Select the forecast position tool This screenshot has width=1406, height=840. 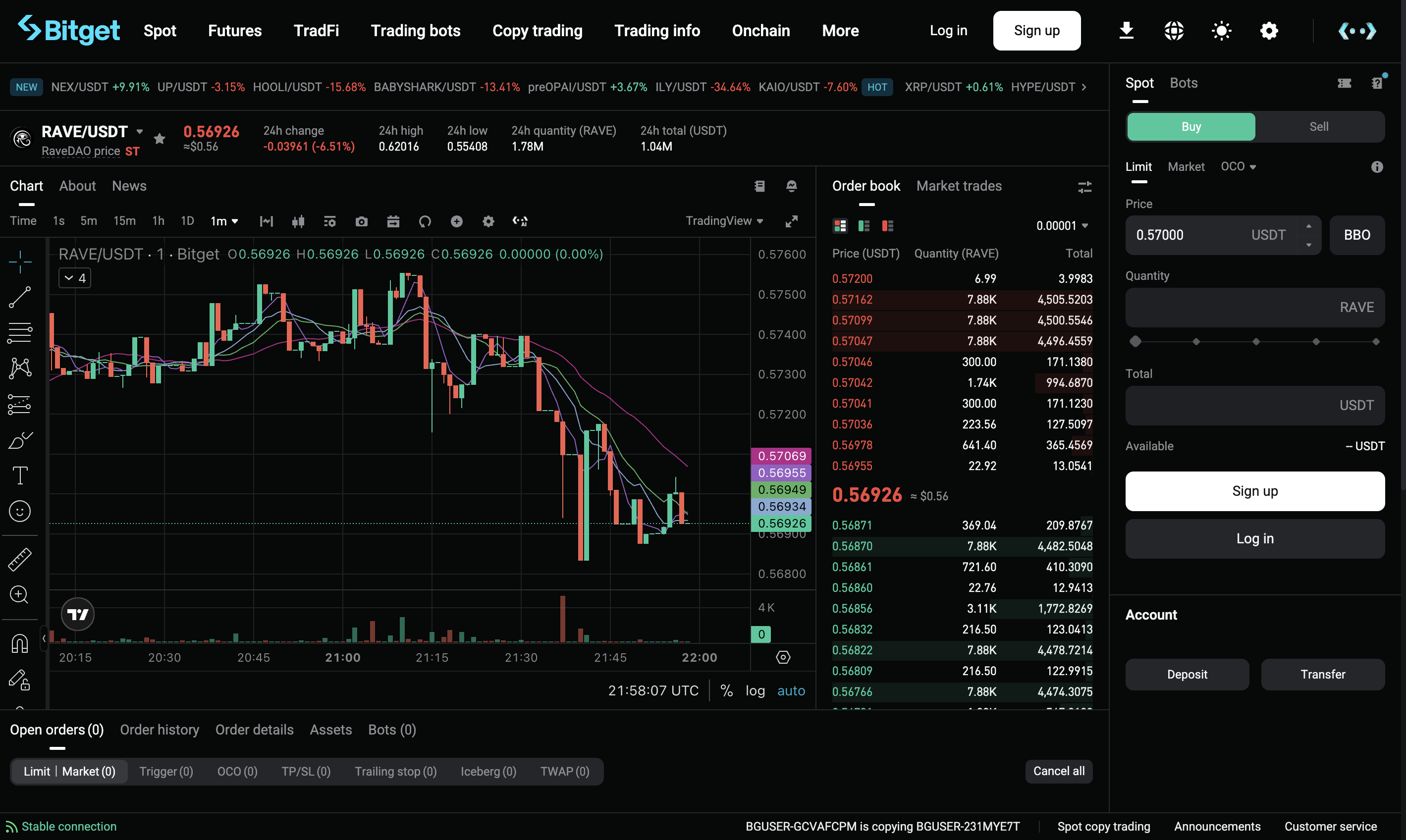click(20, 404)
